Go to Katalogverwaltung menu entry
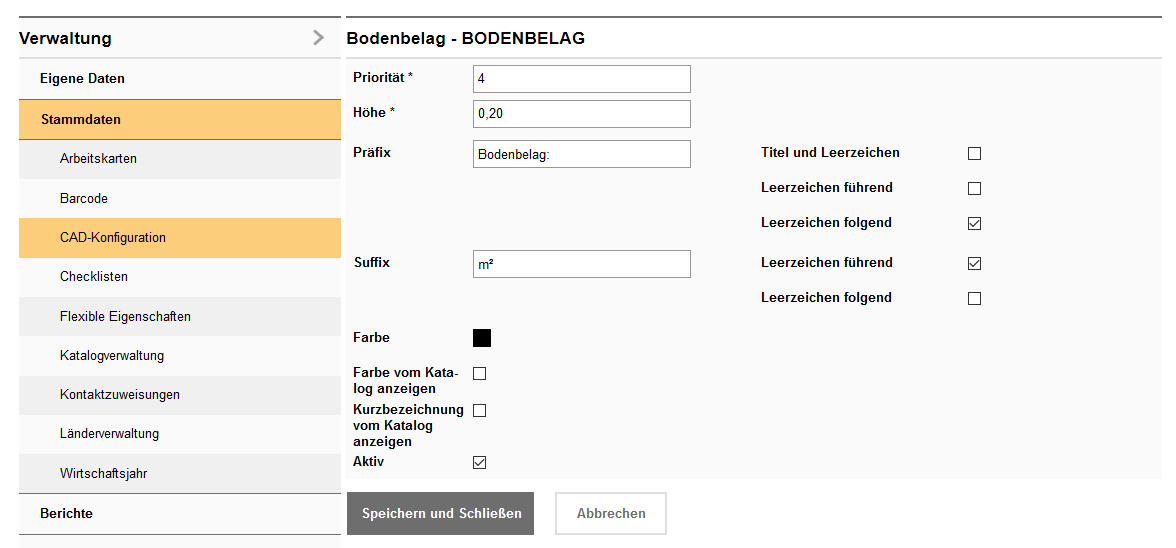The width and height of the screenshot is (1176, 548). (112, 356)
